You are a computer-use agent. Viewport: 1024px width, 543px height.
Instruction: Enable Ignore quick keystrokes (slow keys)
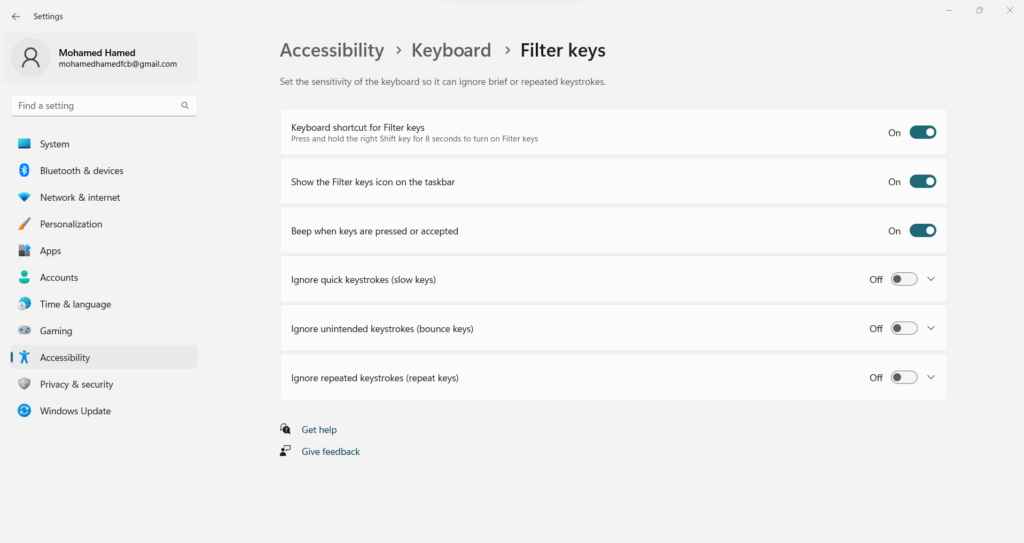(x=904, y=280)
